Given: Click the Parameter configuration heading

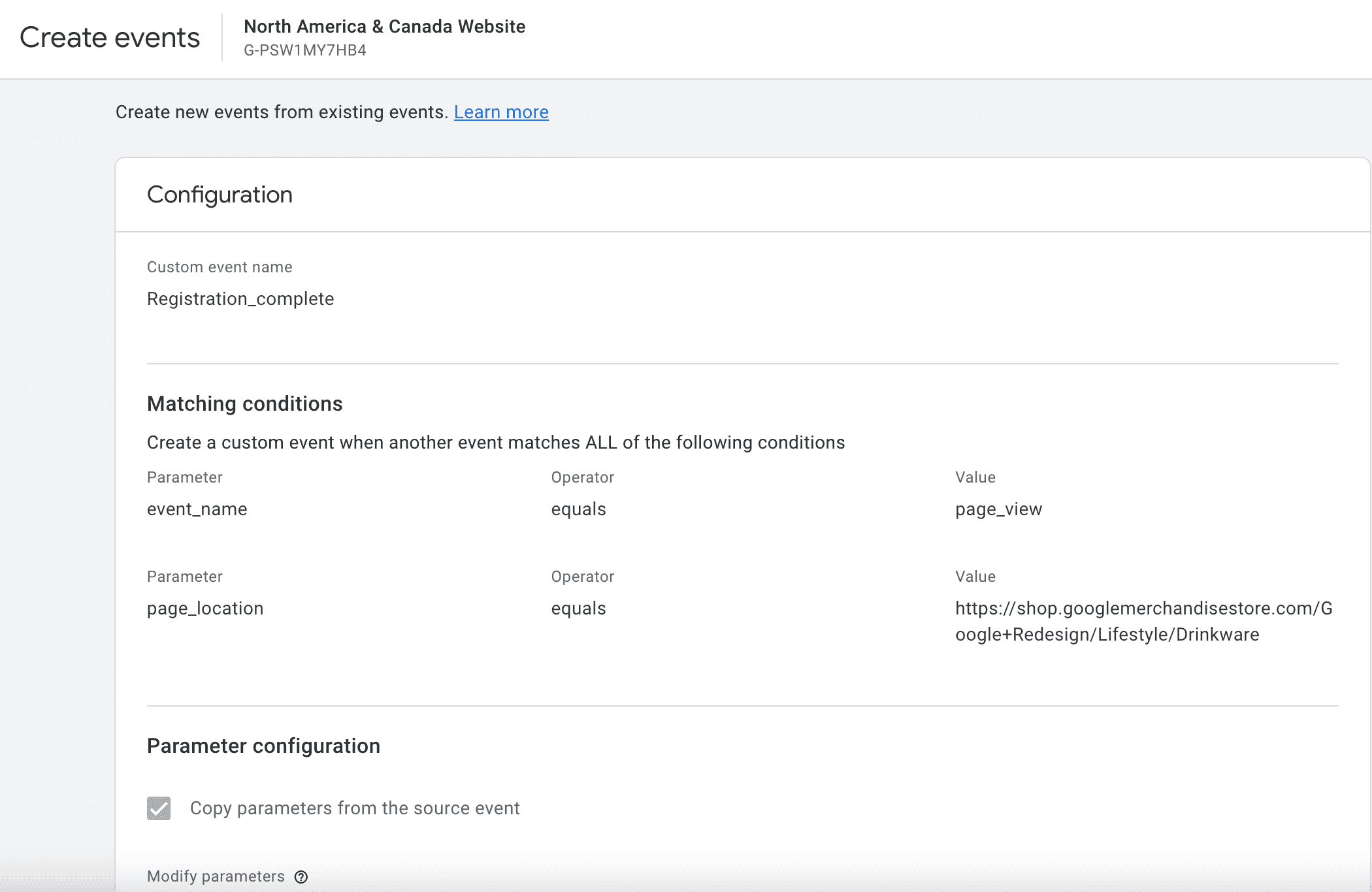Looking at the screenshot, I should coord(263,746).
